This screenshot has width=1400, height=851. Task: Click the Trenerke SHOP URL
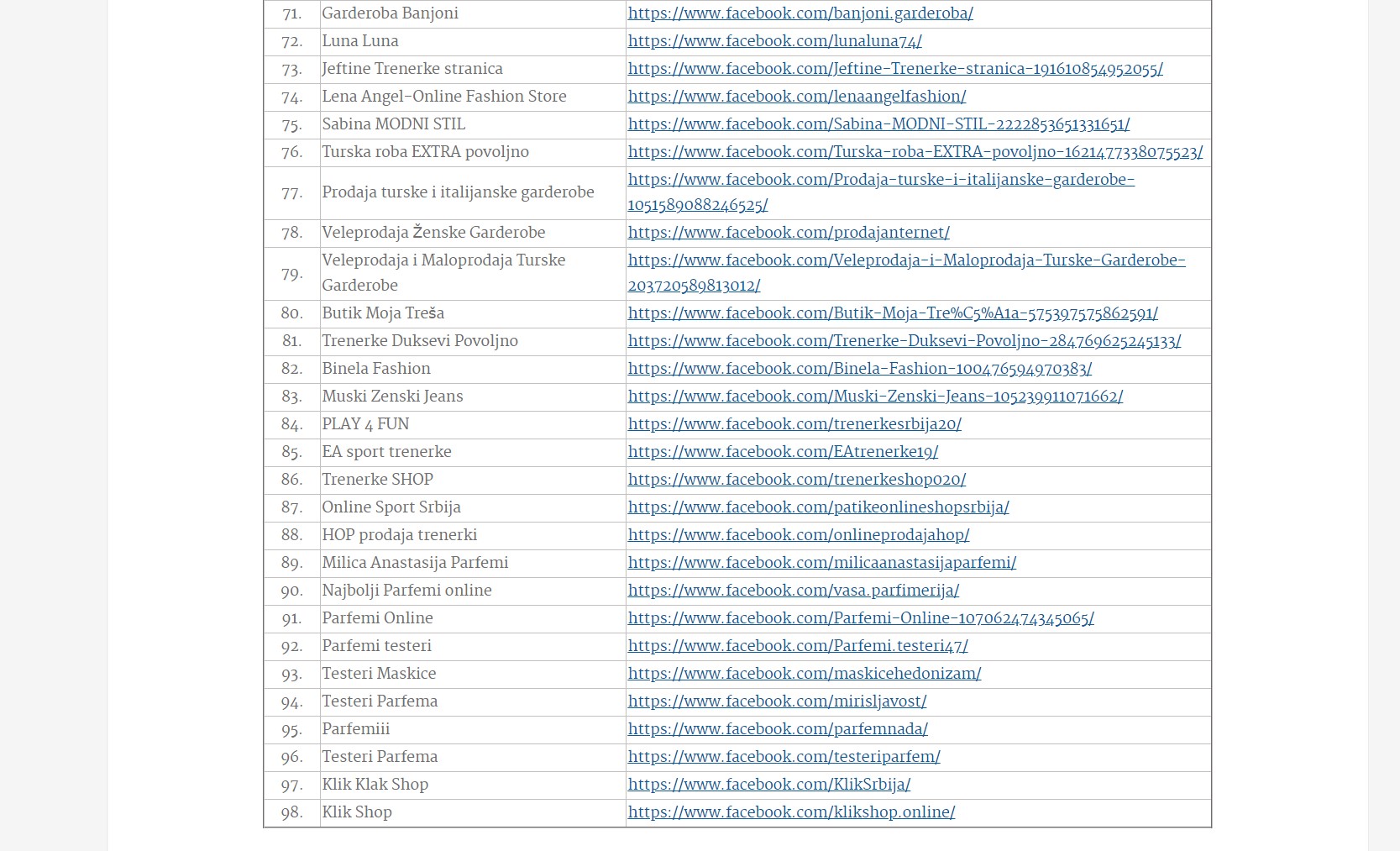pyautogui.click(x=796, y=480)
